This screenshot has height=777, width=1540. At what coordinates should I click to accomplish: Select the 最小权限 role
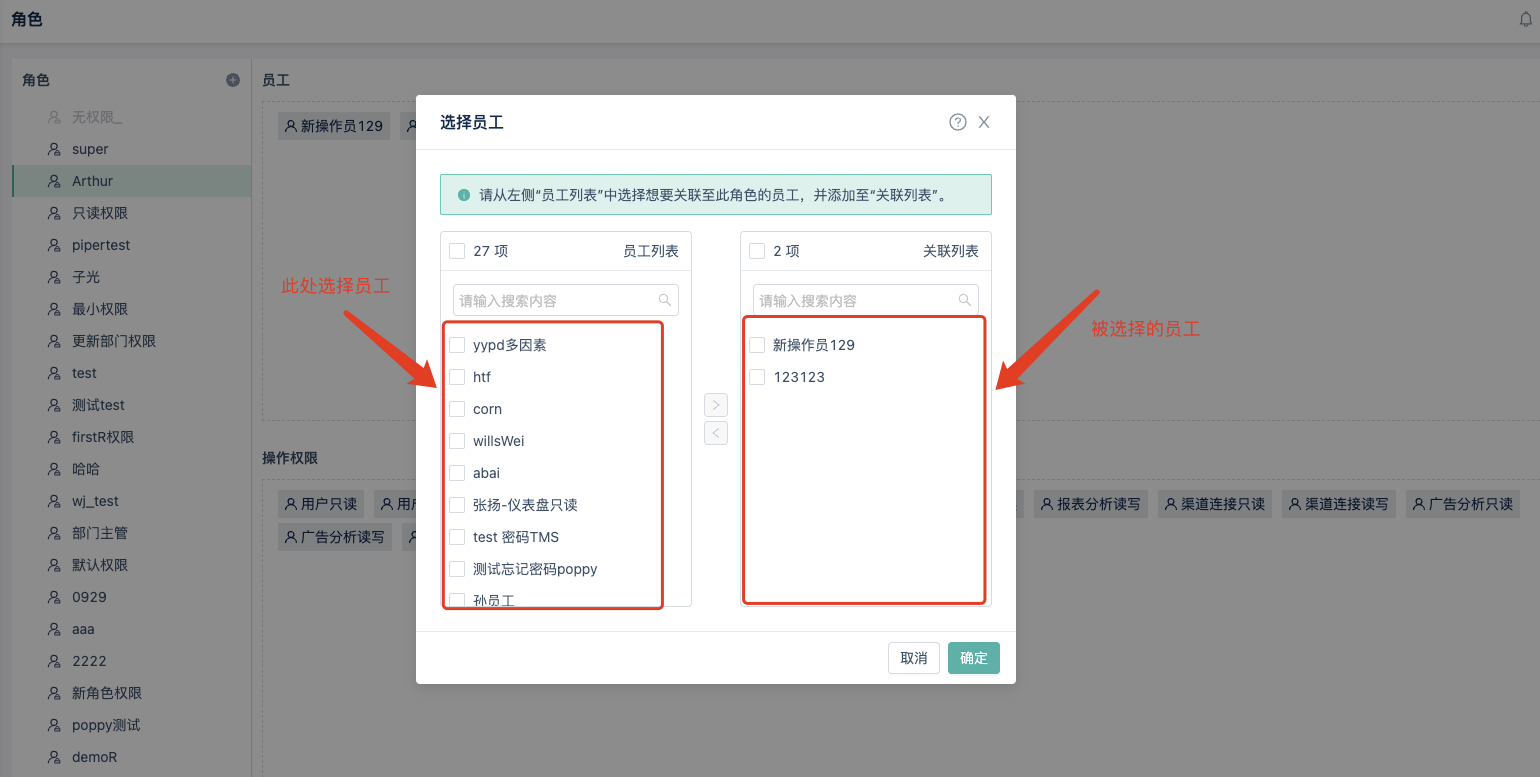pyautogui.click(x=131, y=309)
